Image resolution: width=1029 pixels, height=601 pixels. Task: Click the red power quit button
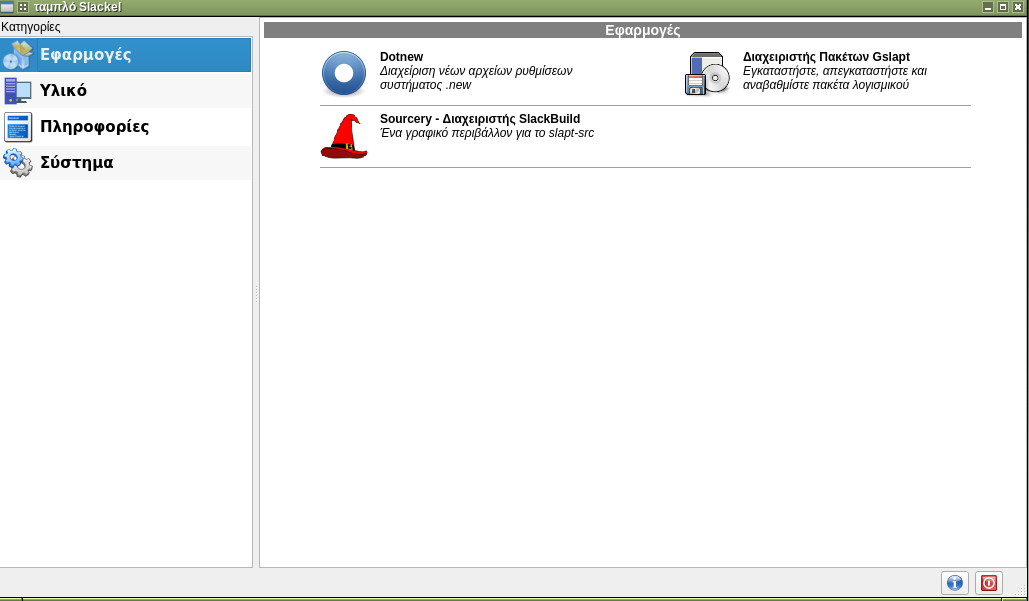point(989,583)
